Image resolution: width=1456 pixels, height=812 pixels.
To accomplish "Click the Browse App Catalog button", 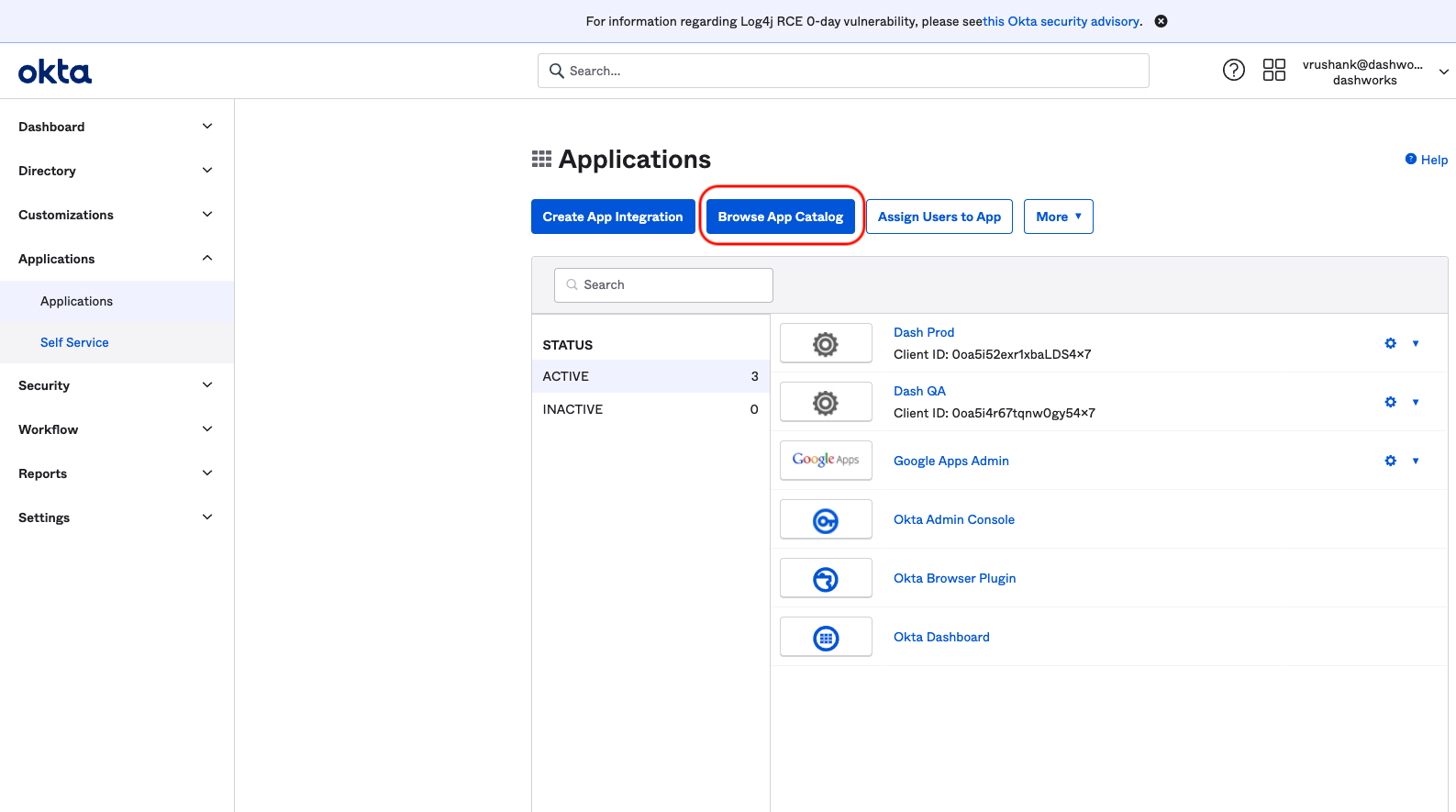I will pos(780,217).
